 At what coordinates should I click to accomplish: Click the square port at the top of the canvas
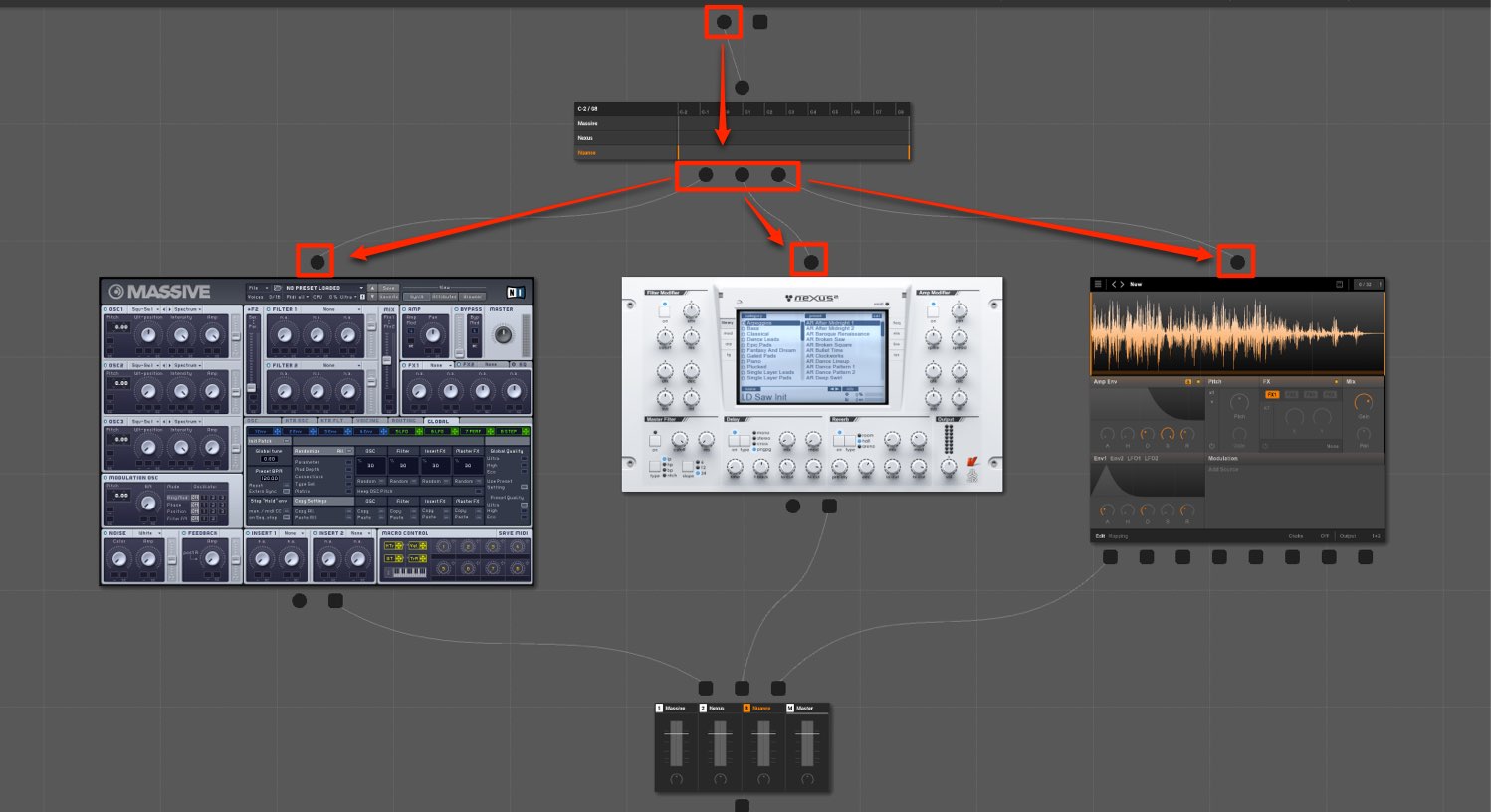(760, 21)
